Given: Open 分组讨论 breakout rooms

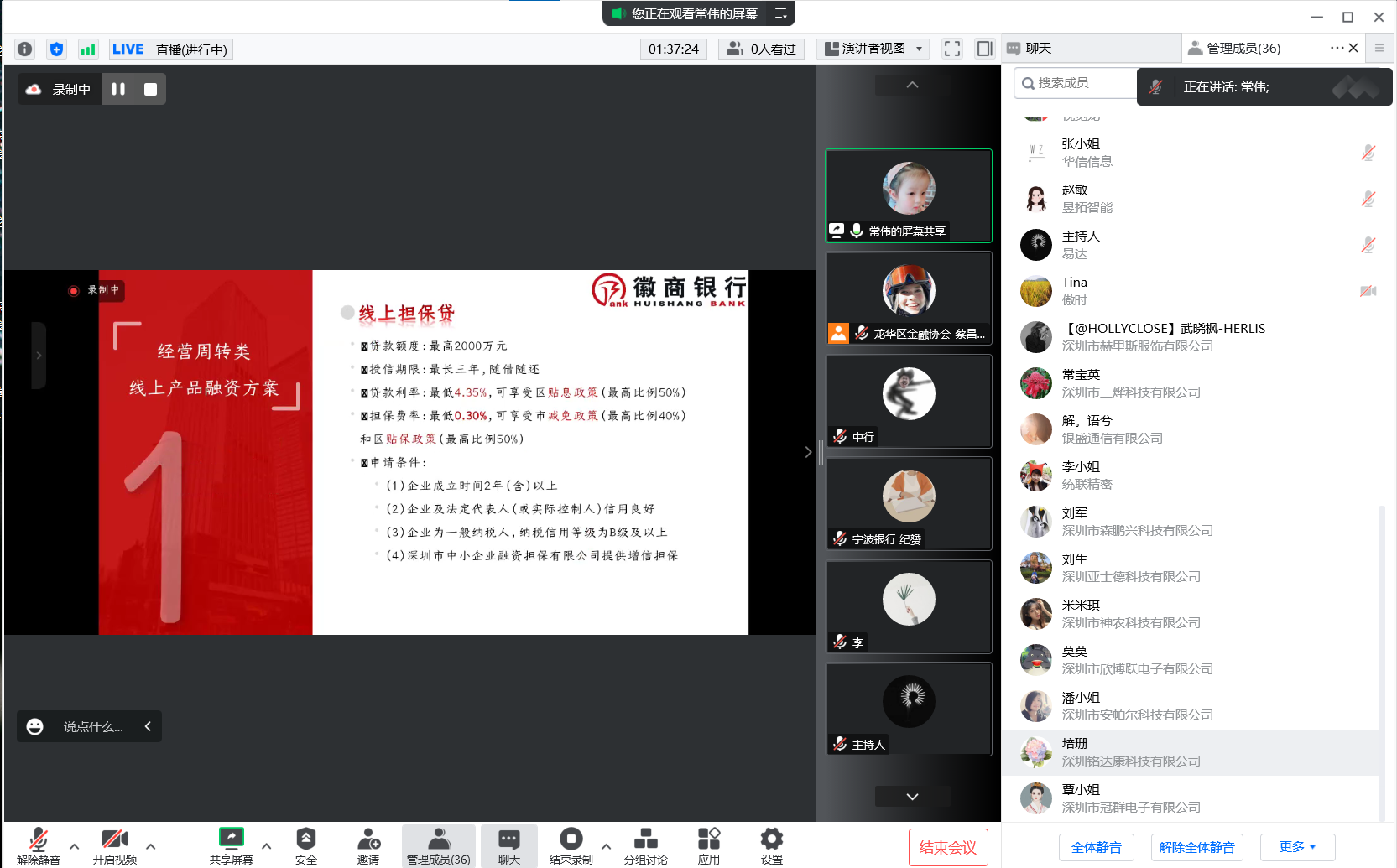Looking at the screenshot, I should [x=646, y=845].
